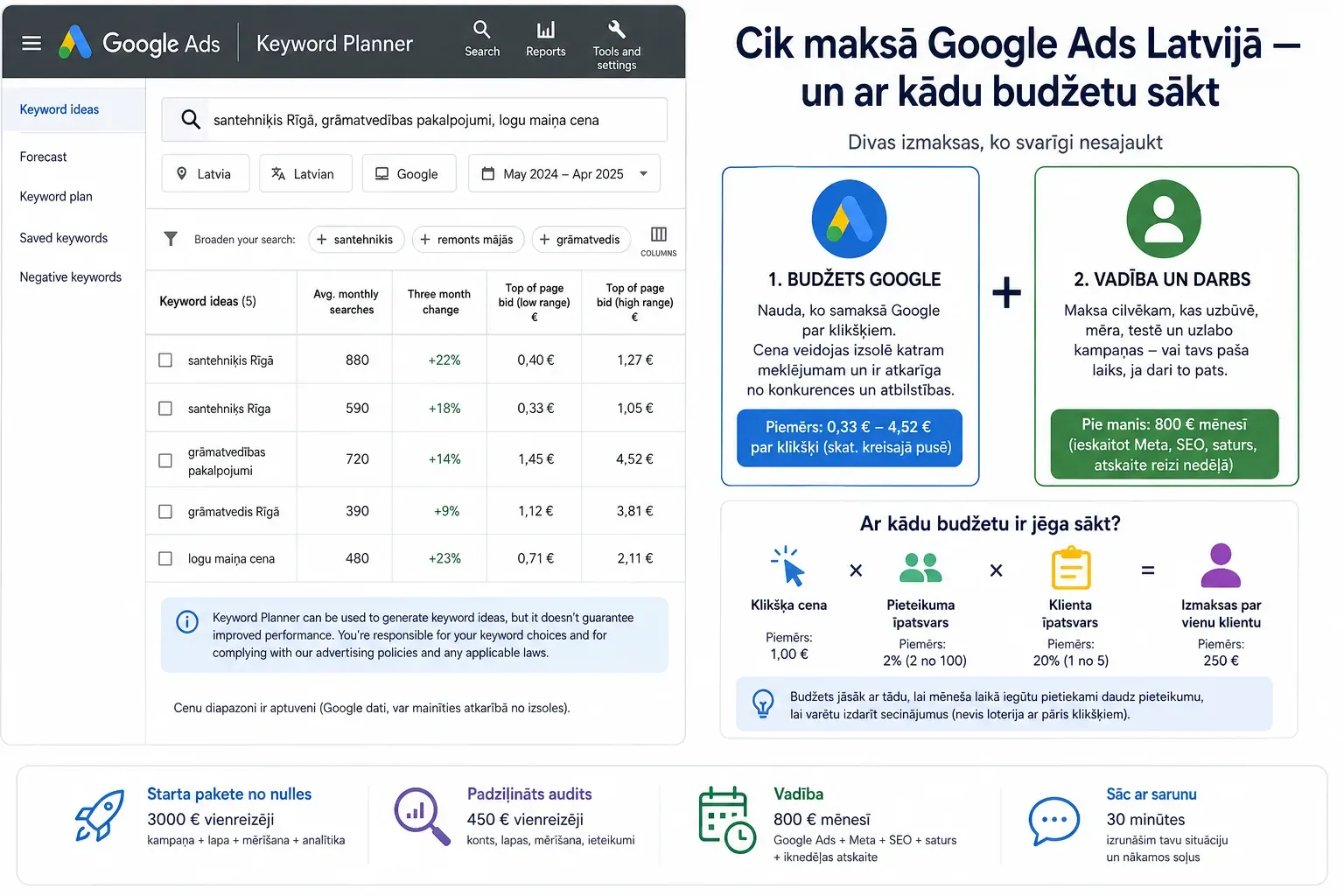Image resolution: width=1344 pixels, height=896 pixels.
Task: Click the 0,33 € low bid cell
Action: [535, 408]
